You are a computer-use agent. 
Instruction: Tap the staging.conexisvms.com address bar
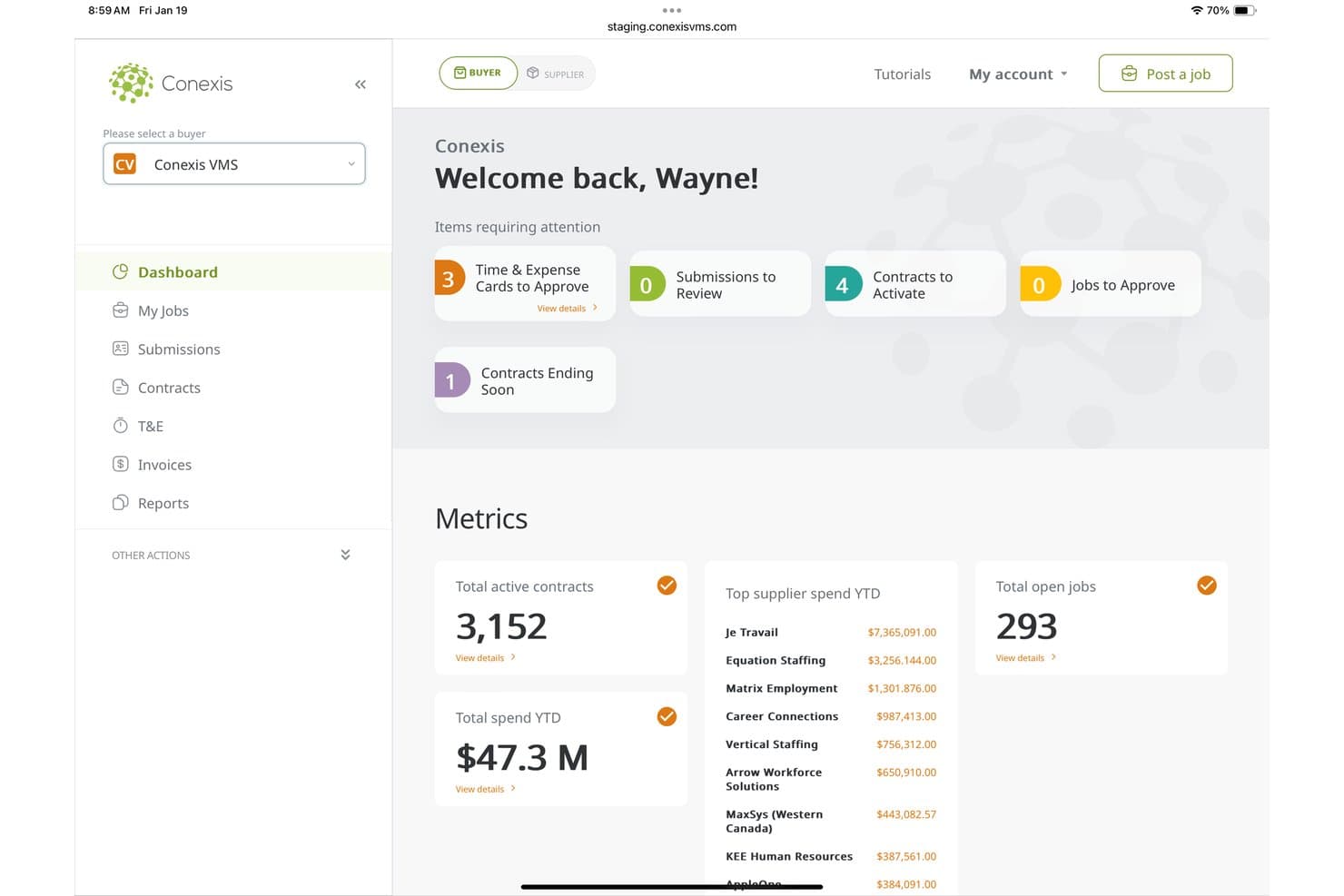tap(672, 26)
